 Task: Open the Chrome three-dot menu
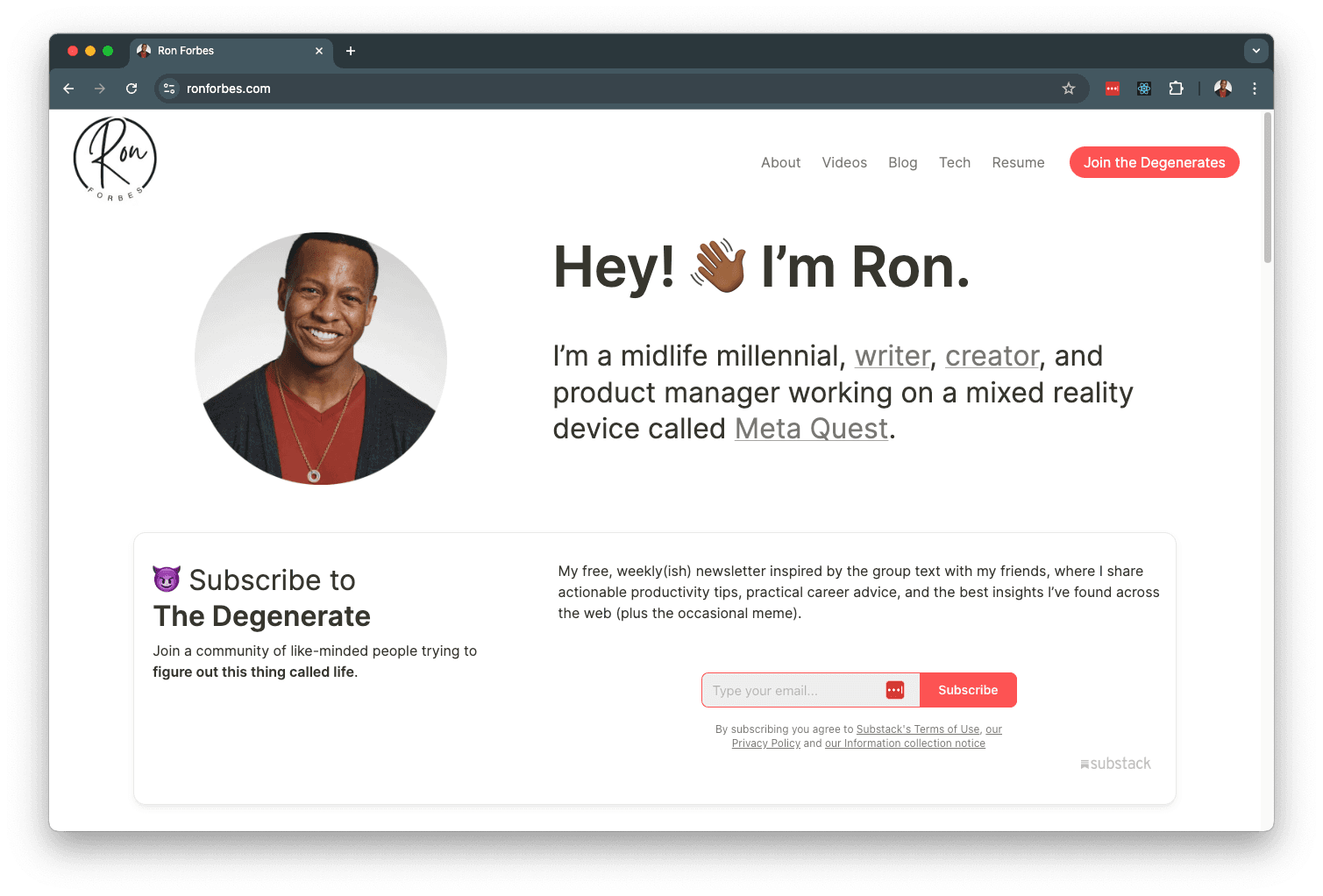click(x=1254, y=89)
